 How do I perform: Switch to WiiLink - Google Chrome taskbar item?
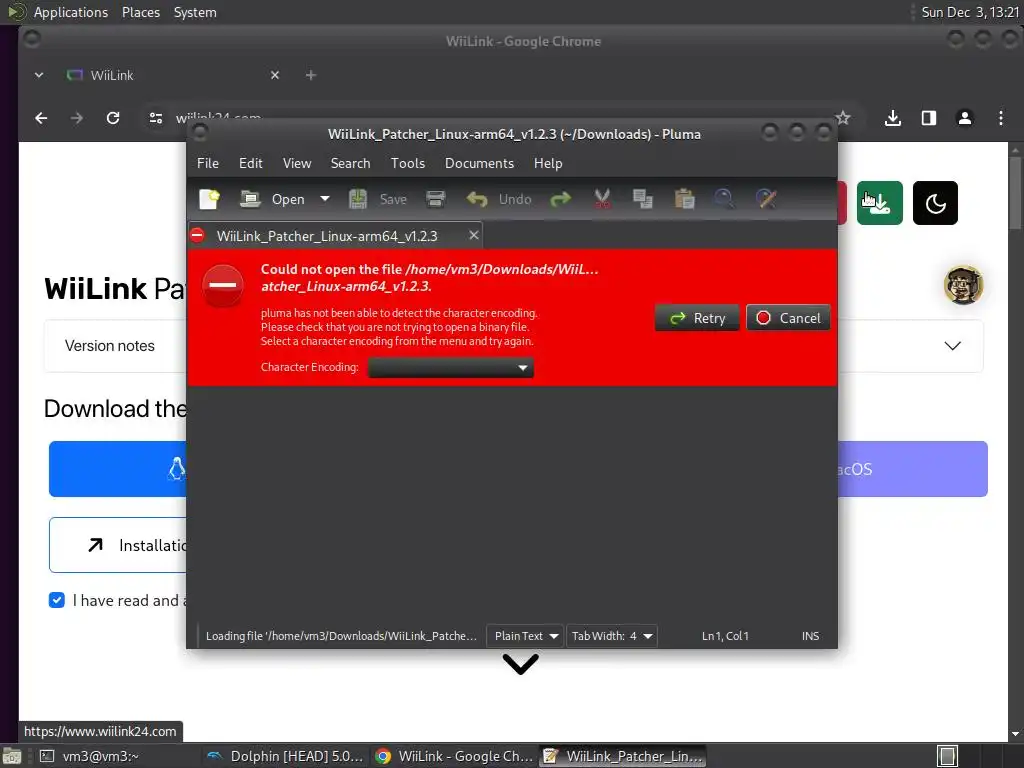coord(455,756)
